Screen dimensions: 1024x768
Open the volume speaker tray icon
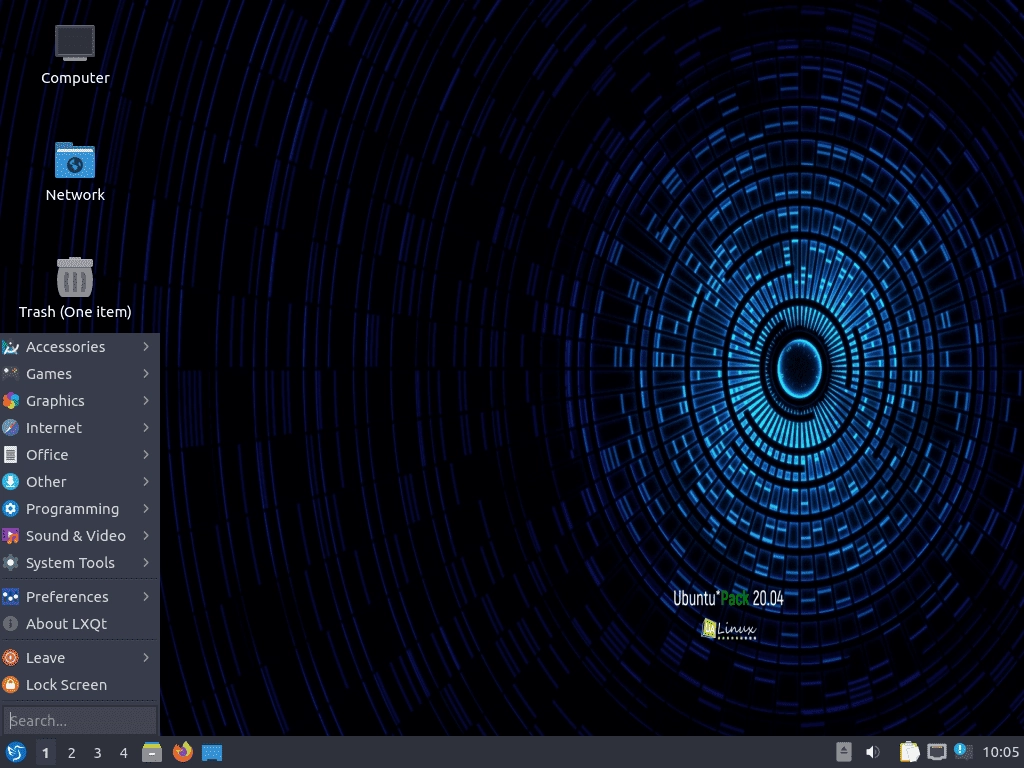(x=872, y=752)
